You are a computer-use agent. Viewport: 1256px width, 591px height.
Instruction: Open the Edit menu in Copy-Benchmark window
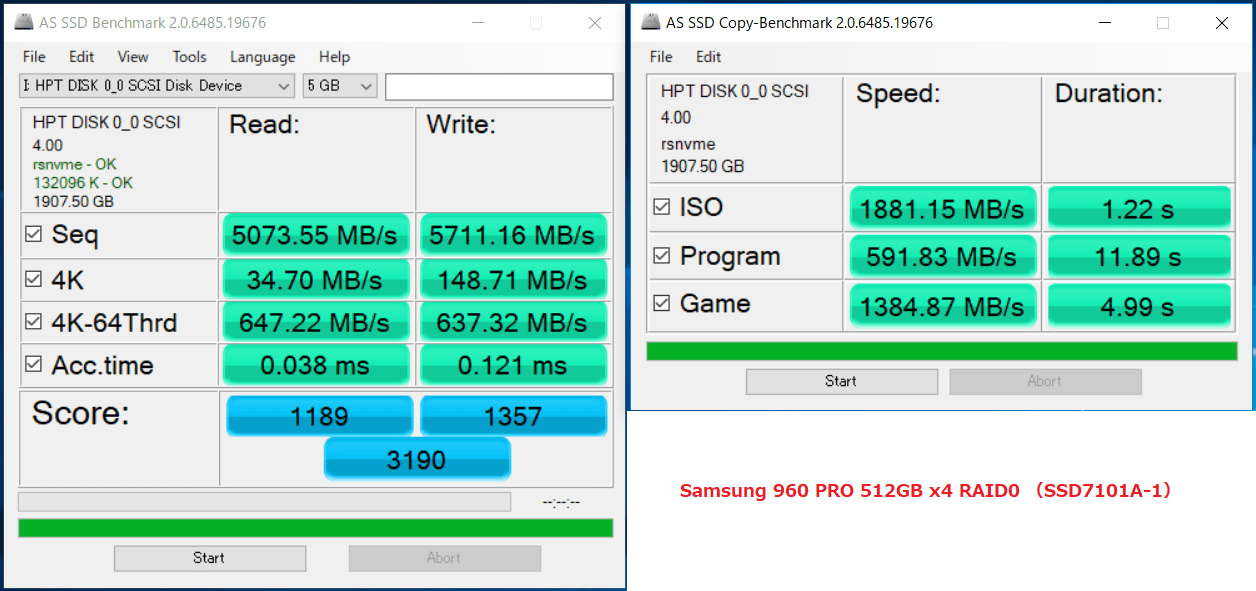pos(709,56)
